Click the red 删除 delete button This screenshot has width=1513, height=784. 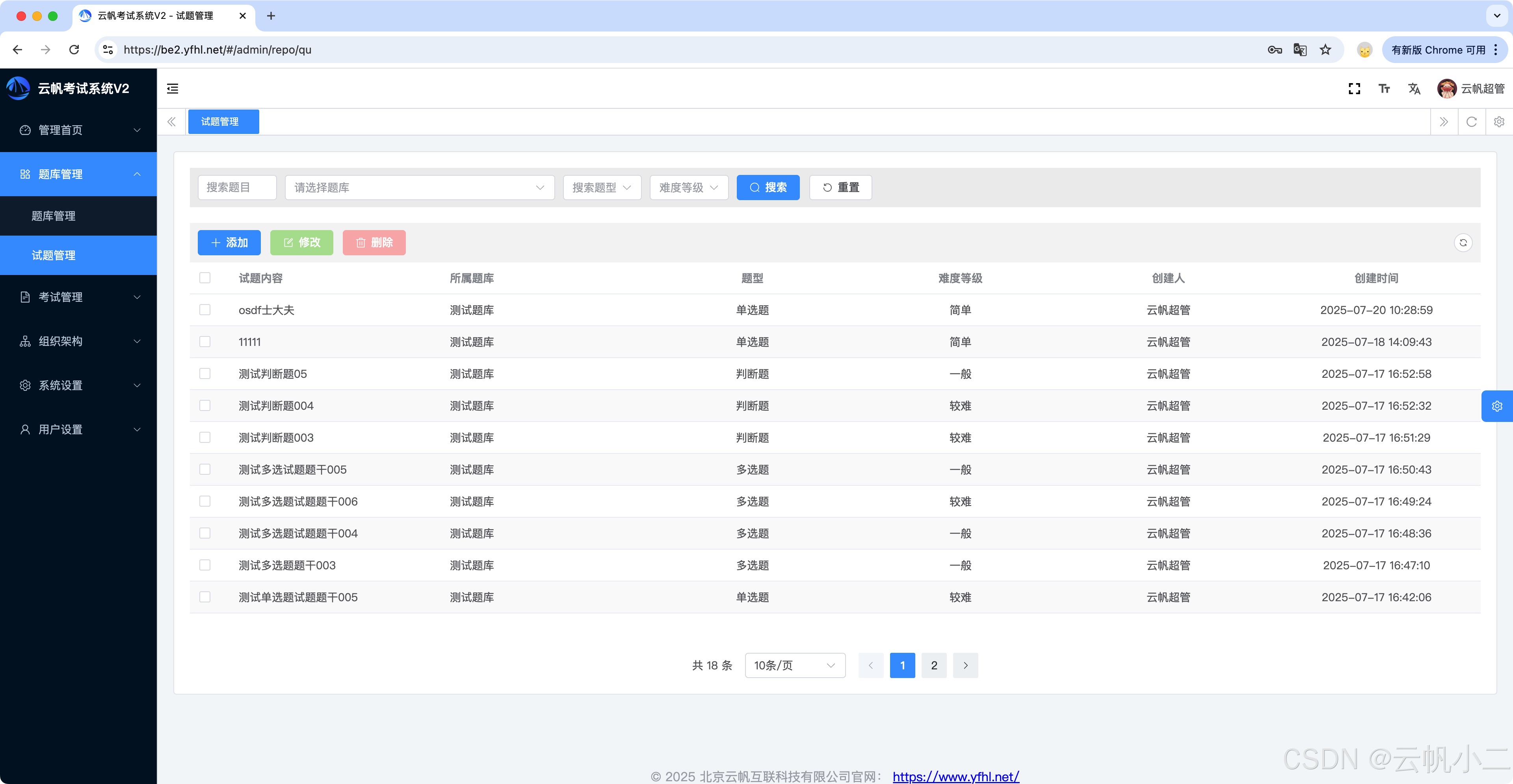tap(374, 243)
